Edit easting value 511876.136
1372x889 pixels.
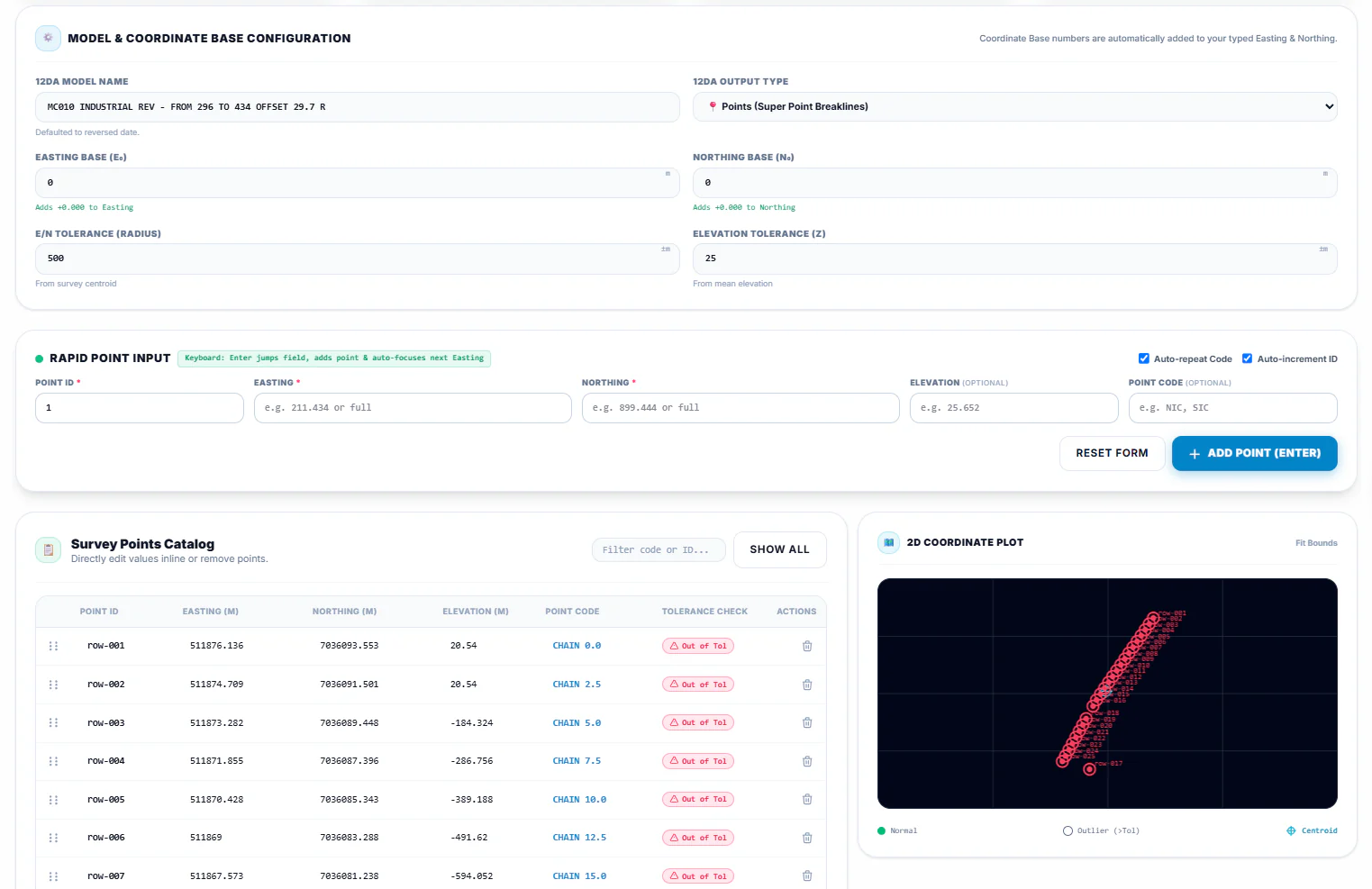[216, 646]
